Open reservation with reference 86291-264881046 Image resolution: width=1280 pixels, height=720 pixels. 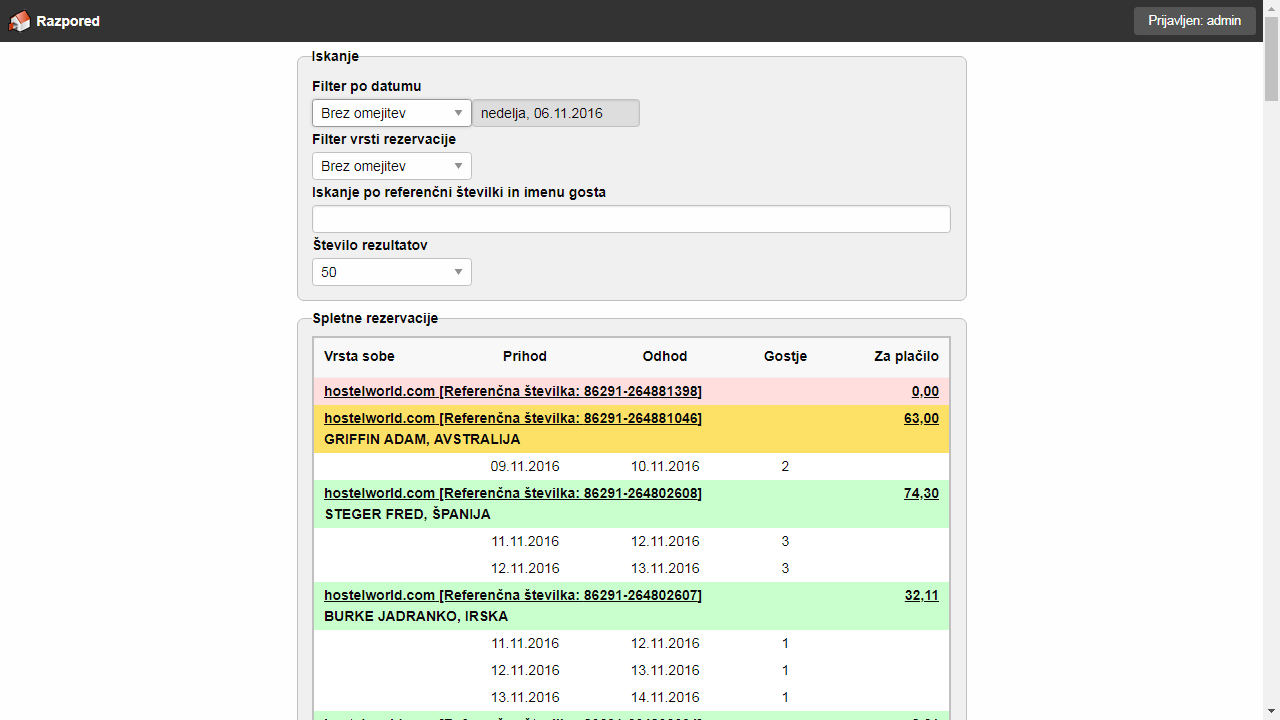512,418
